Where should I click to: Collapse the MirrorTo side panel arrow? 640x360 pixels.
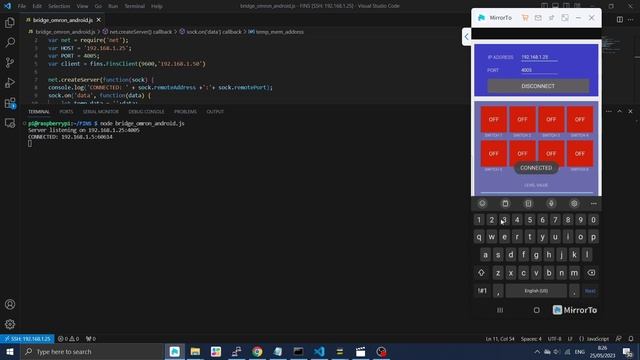[467, 37]
